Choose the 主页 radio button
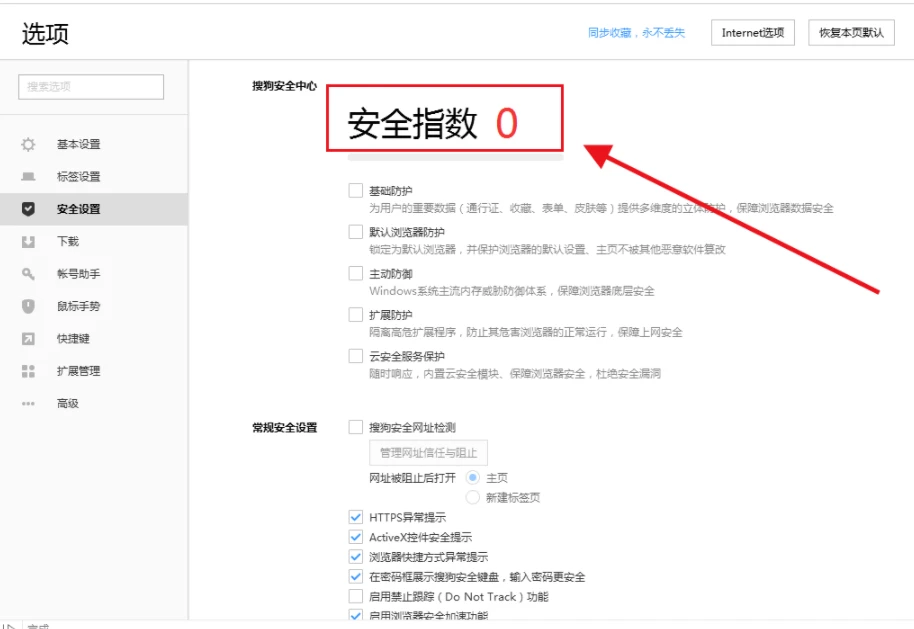914x629 pixels. pyautogui.click(x=473, y=478)
